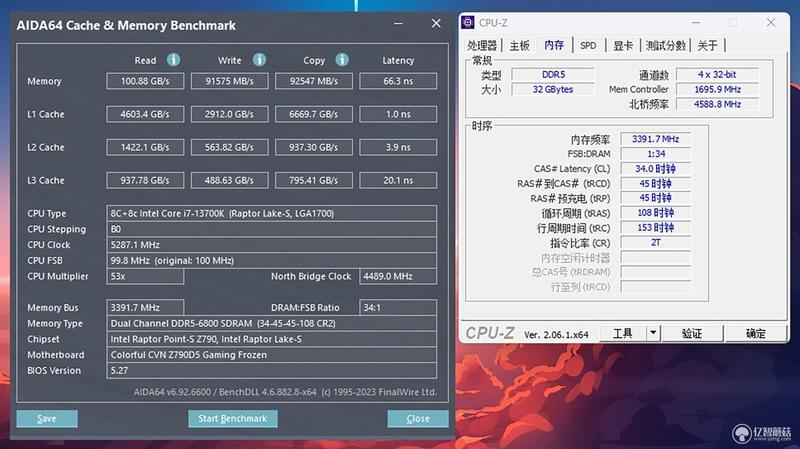
Task: Click L1 Cache Copy value 6669.7 GB/s
Action: coord(314,114)
